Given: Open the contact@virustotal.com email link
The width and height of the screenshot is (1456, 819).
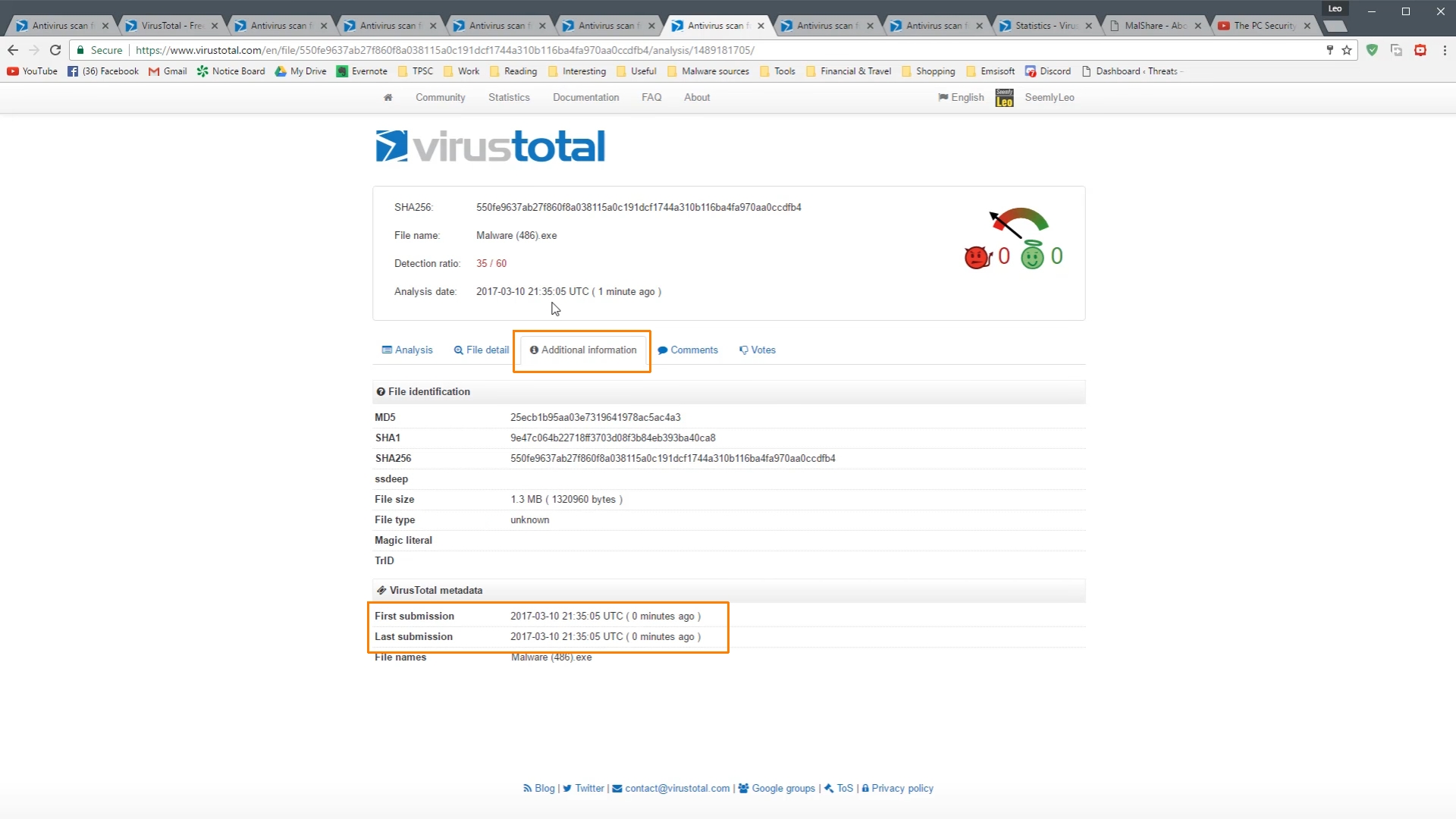Looking at the screenshot, I should (x=676, y=789).
